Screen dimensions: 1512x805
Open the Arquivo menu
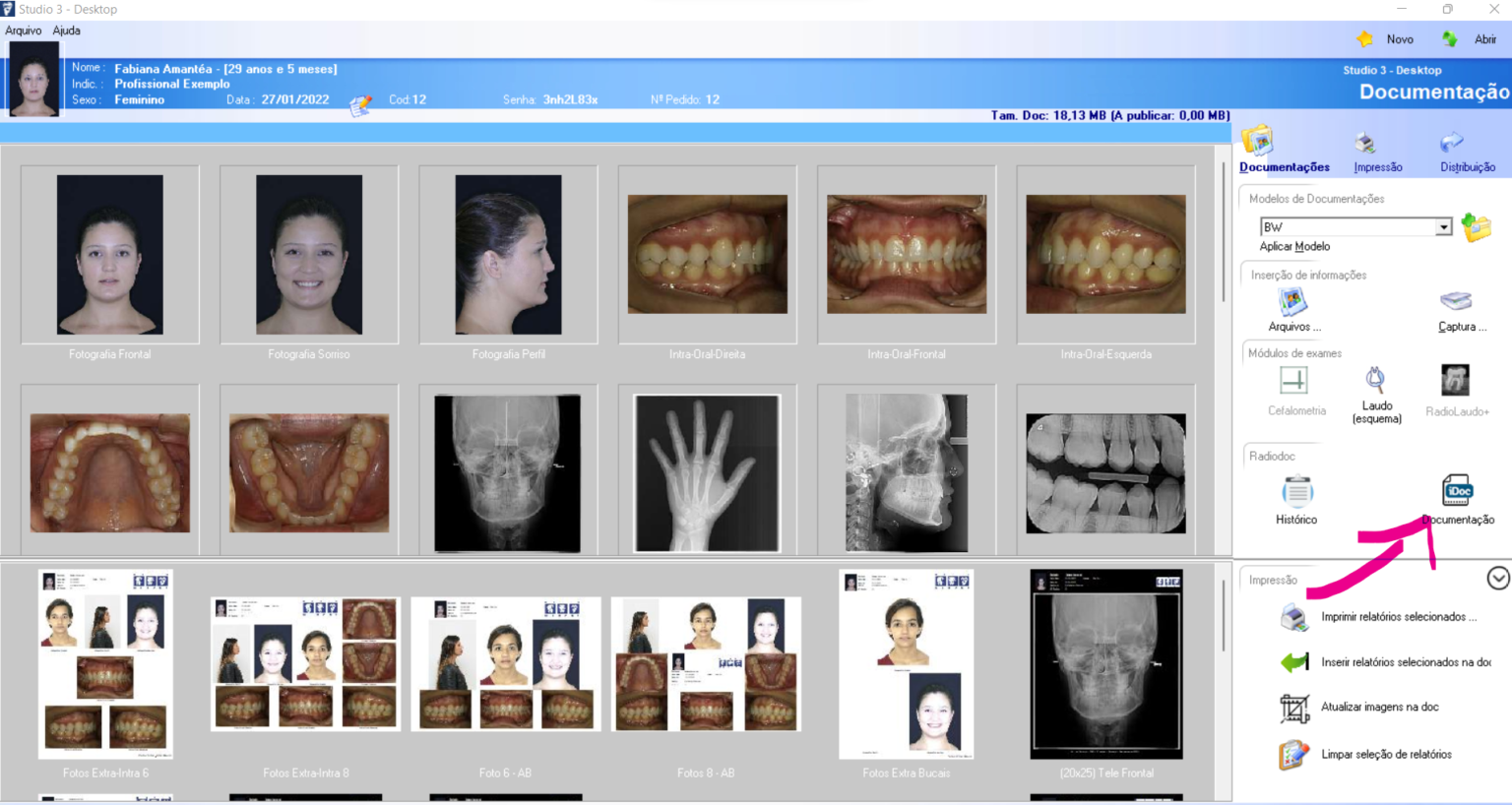click(x=23, y=31)
